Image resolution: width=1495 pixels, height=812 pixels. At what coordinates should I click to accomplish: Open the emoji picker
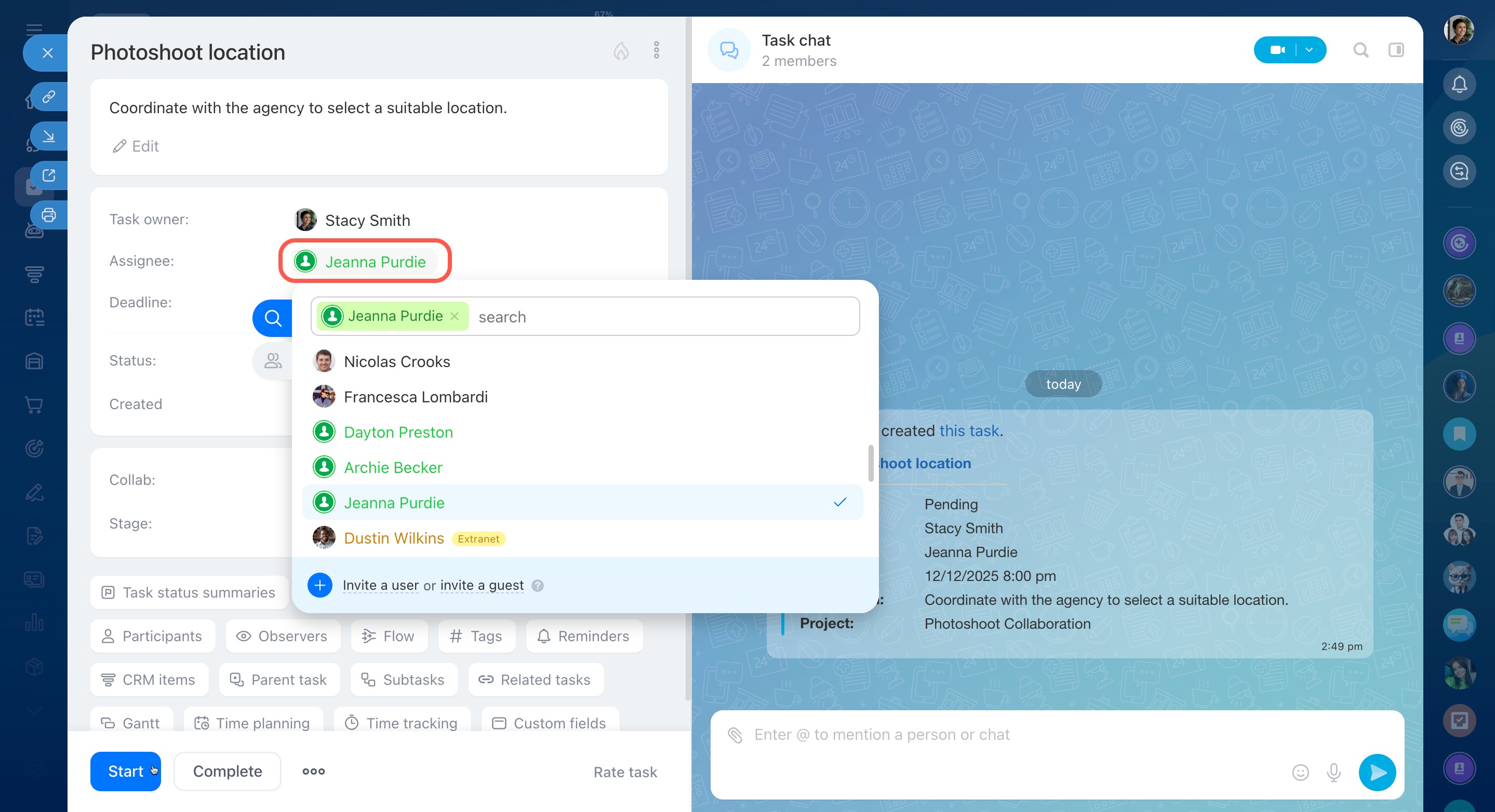(1300, 773)
